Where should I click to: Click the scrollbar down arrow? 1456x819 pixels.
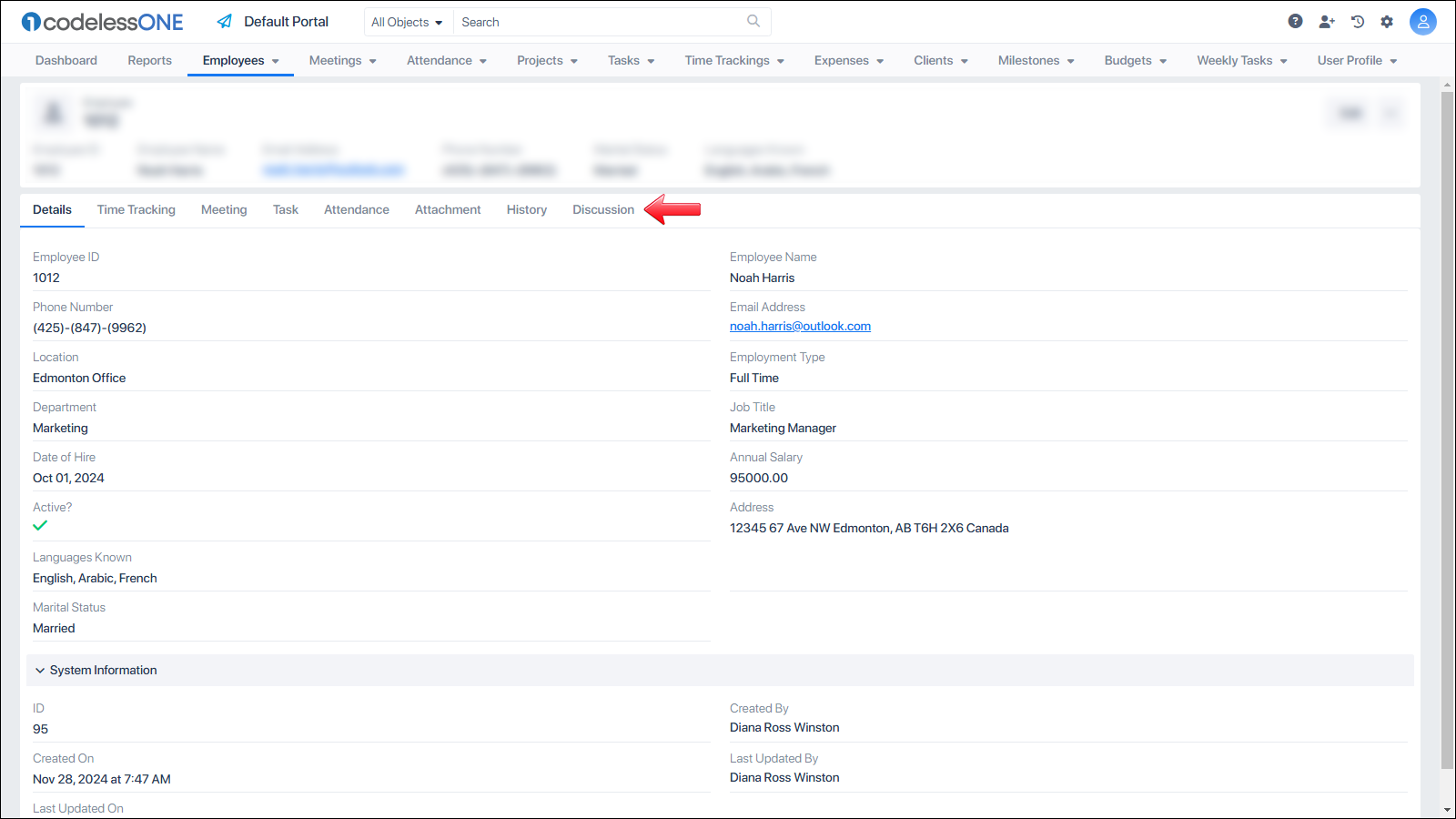(x=1447, y=810)
